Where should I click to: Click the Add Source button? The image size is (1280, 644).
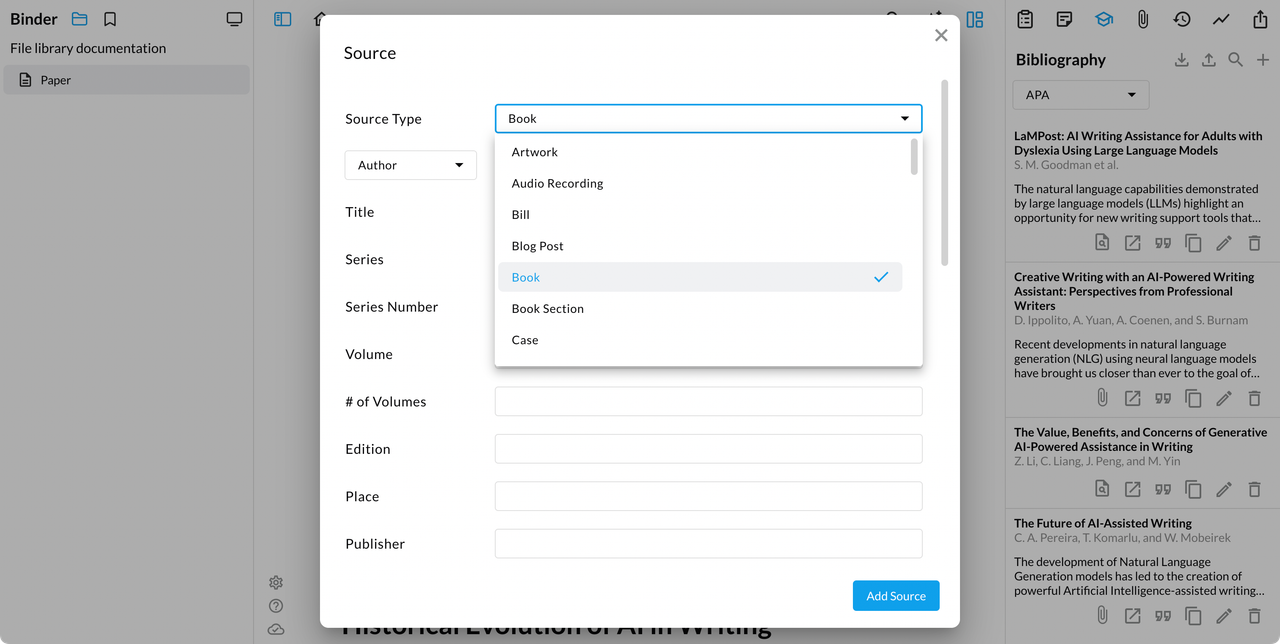(895, 596)
